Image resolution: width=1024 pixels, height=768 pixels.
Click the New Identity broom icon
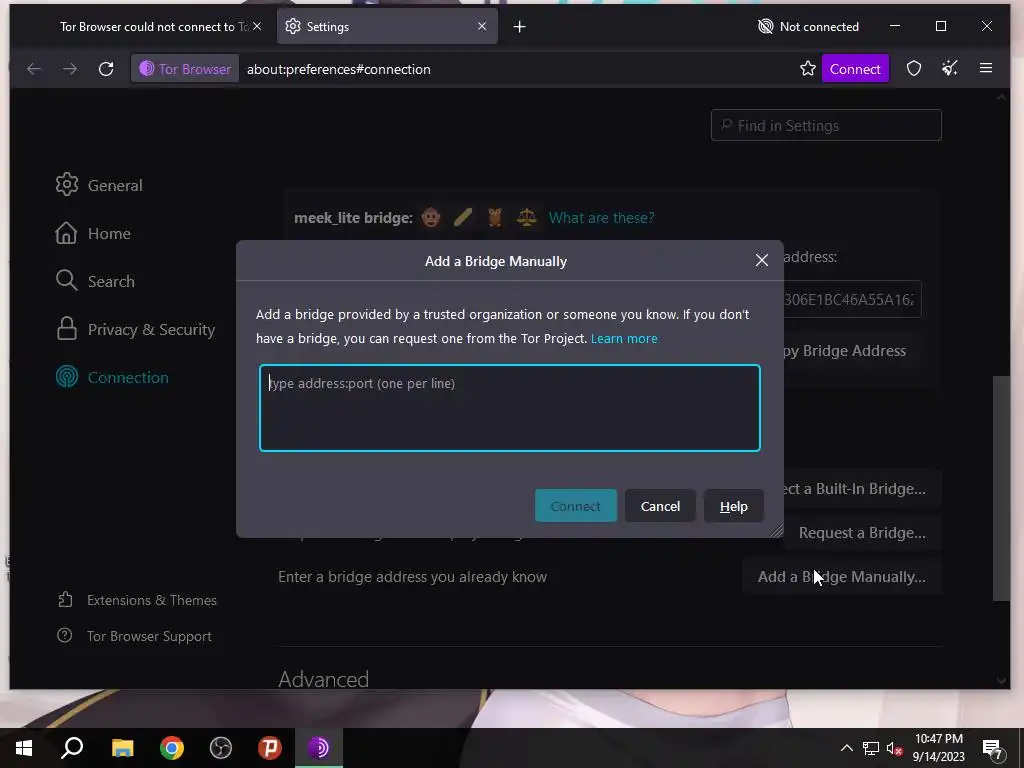(950, 68)
